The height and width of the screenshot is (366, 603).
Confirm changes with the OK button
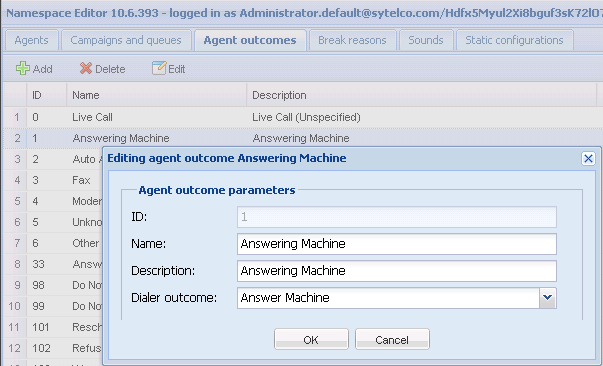(x=311, y=339)
